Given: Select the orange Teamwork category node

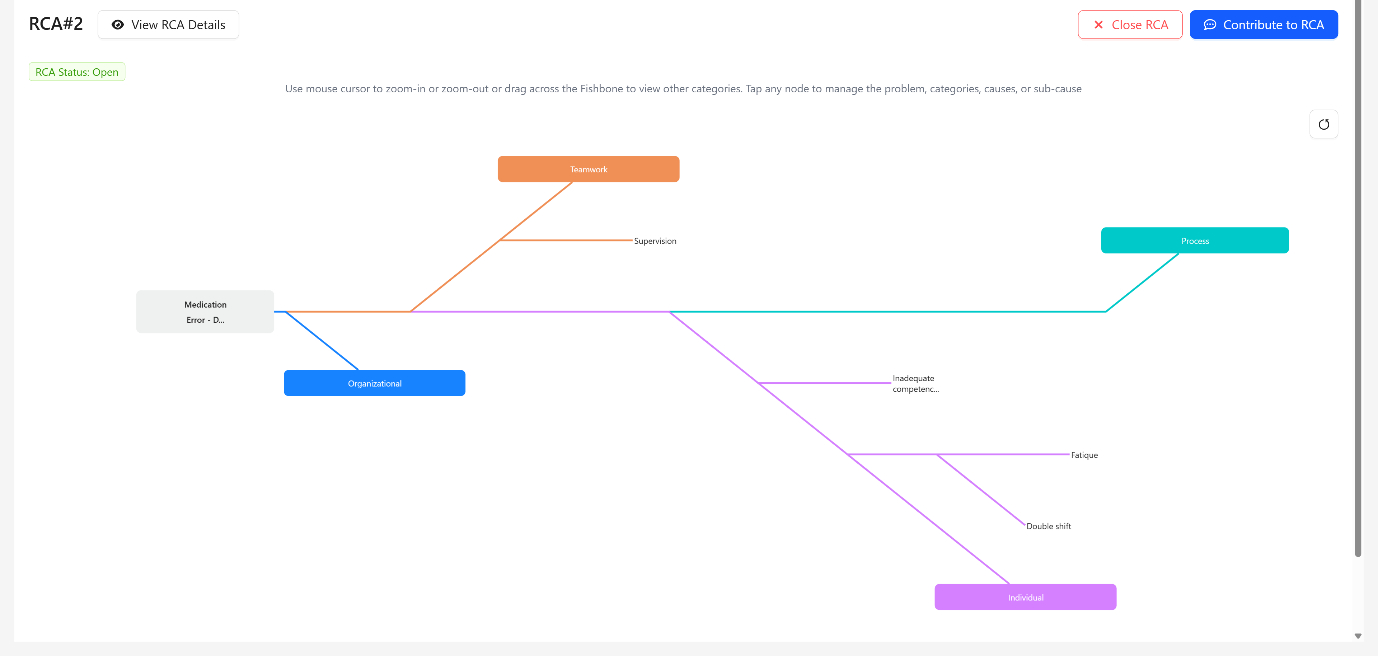Looking at the screenshot, I should click(588, 169).
